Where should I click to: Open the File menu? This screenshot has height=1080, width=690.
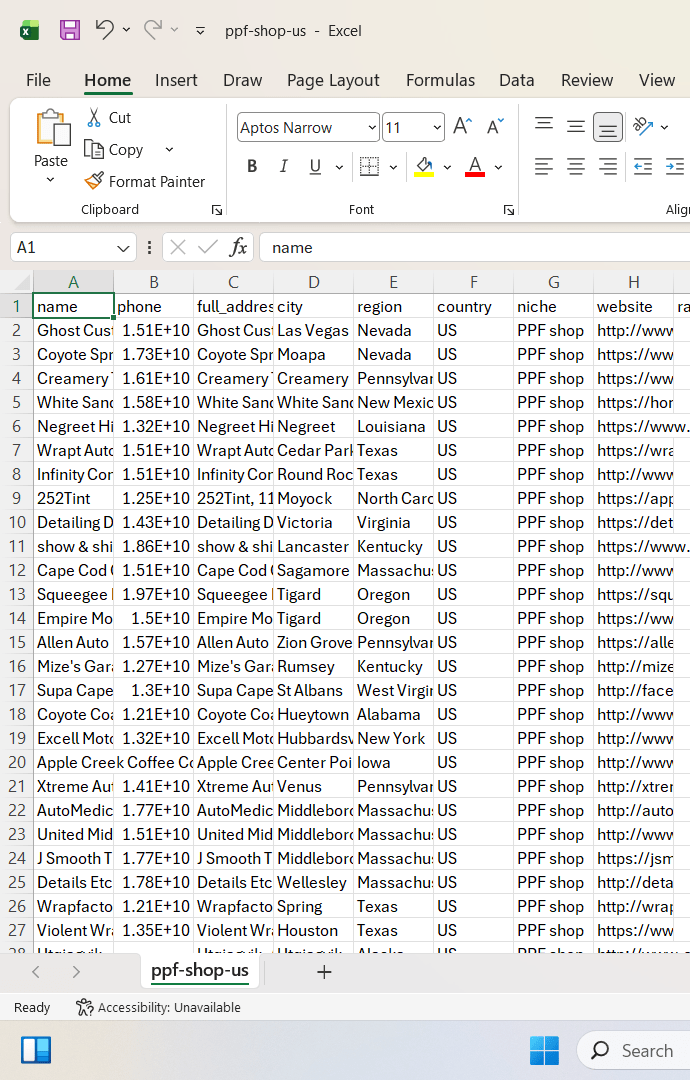(x=39, y=81)
